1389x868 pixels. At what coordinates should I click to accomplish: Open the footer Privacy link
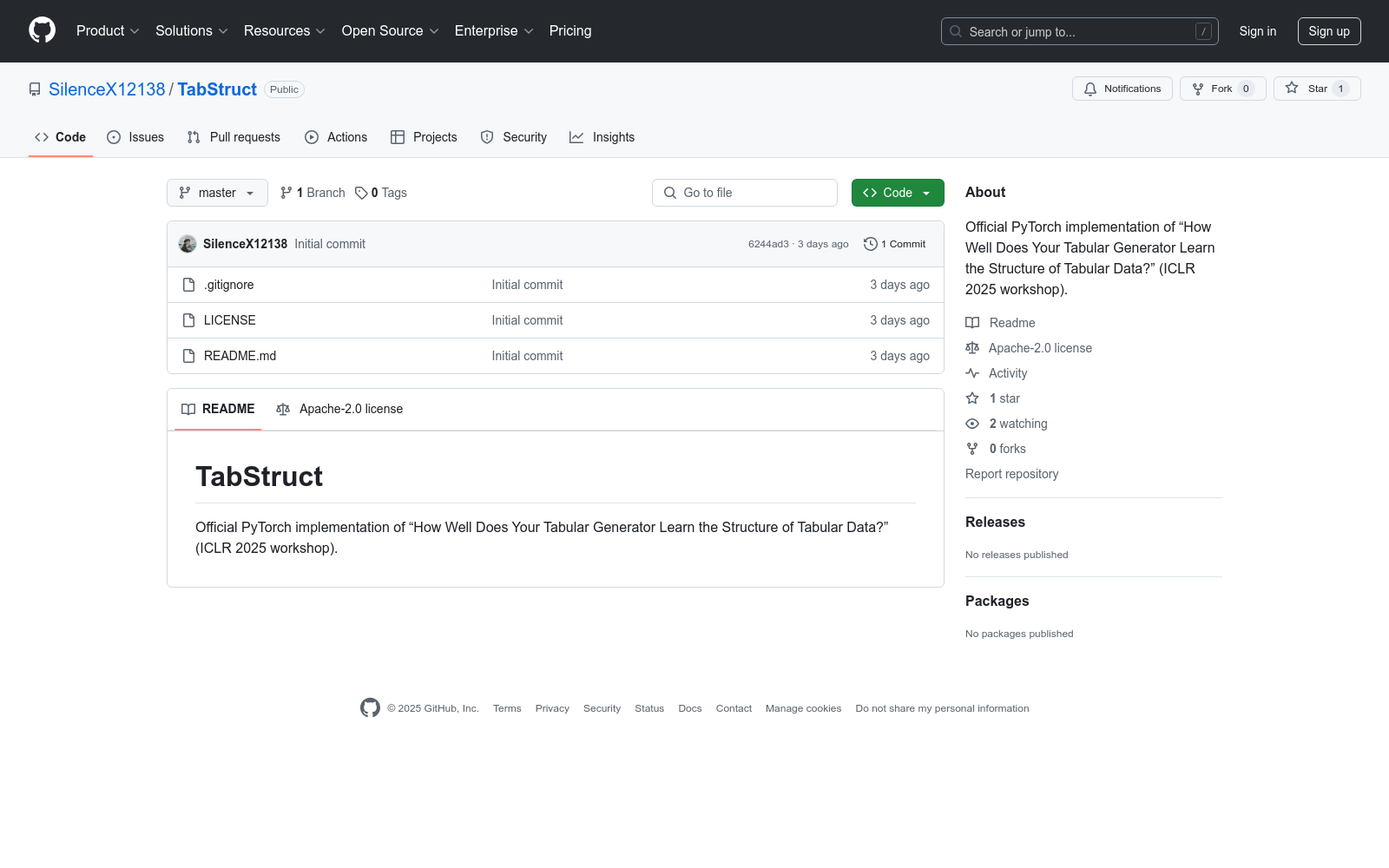[x=552, y=708]
